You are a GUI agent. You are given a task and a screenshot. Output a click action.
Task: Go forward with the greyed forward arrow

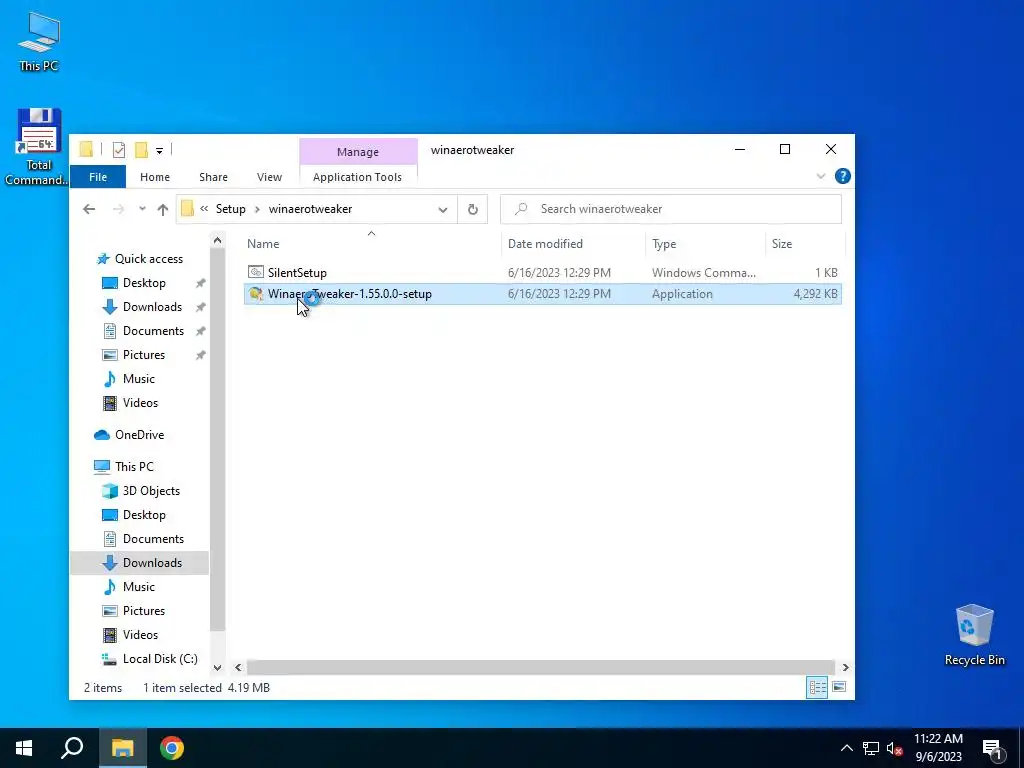click(x=118, y=209)
